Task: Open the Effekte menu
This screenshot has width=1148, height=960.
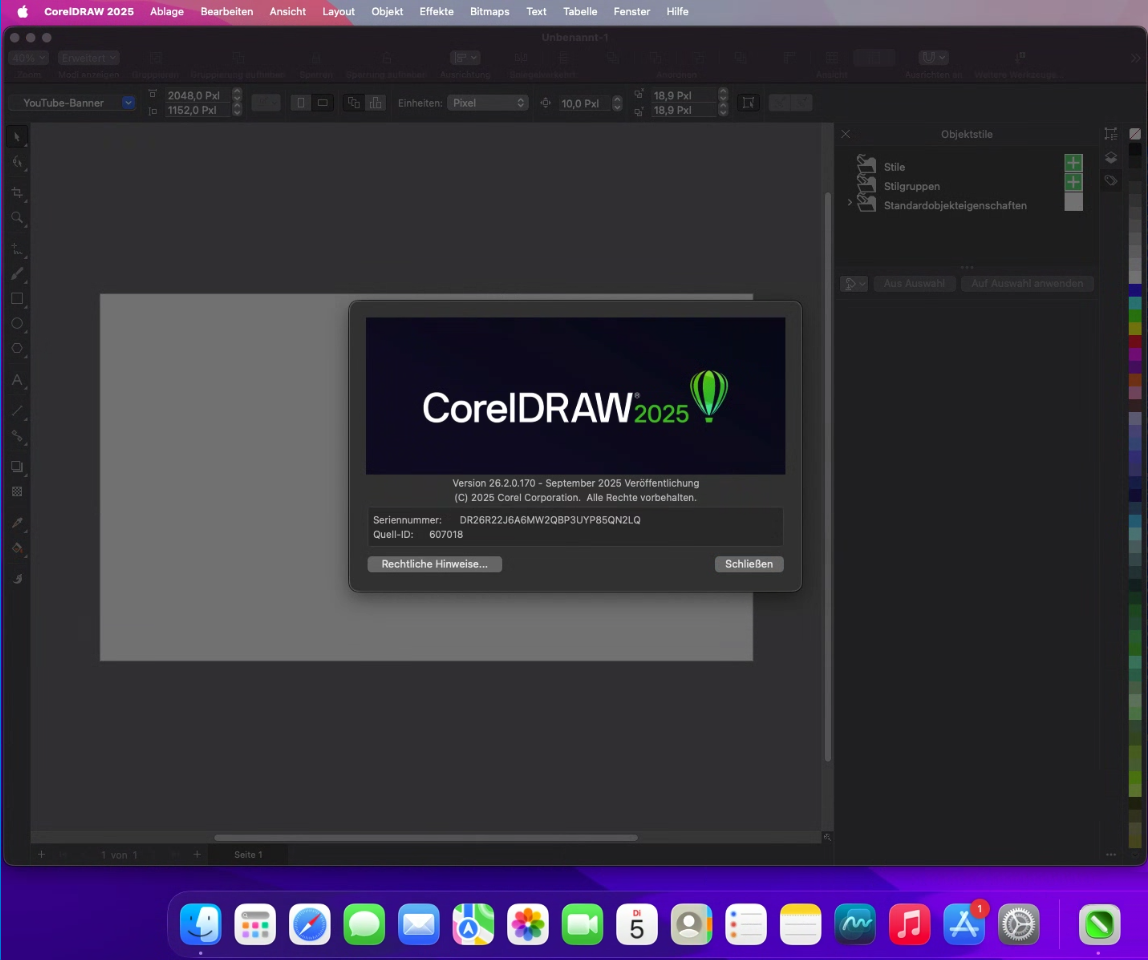Action: [x=436, y=11]
